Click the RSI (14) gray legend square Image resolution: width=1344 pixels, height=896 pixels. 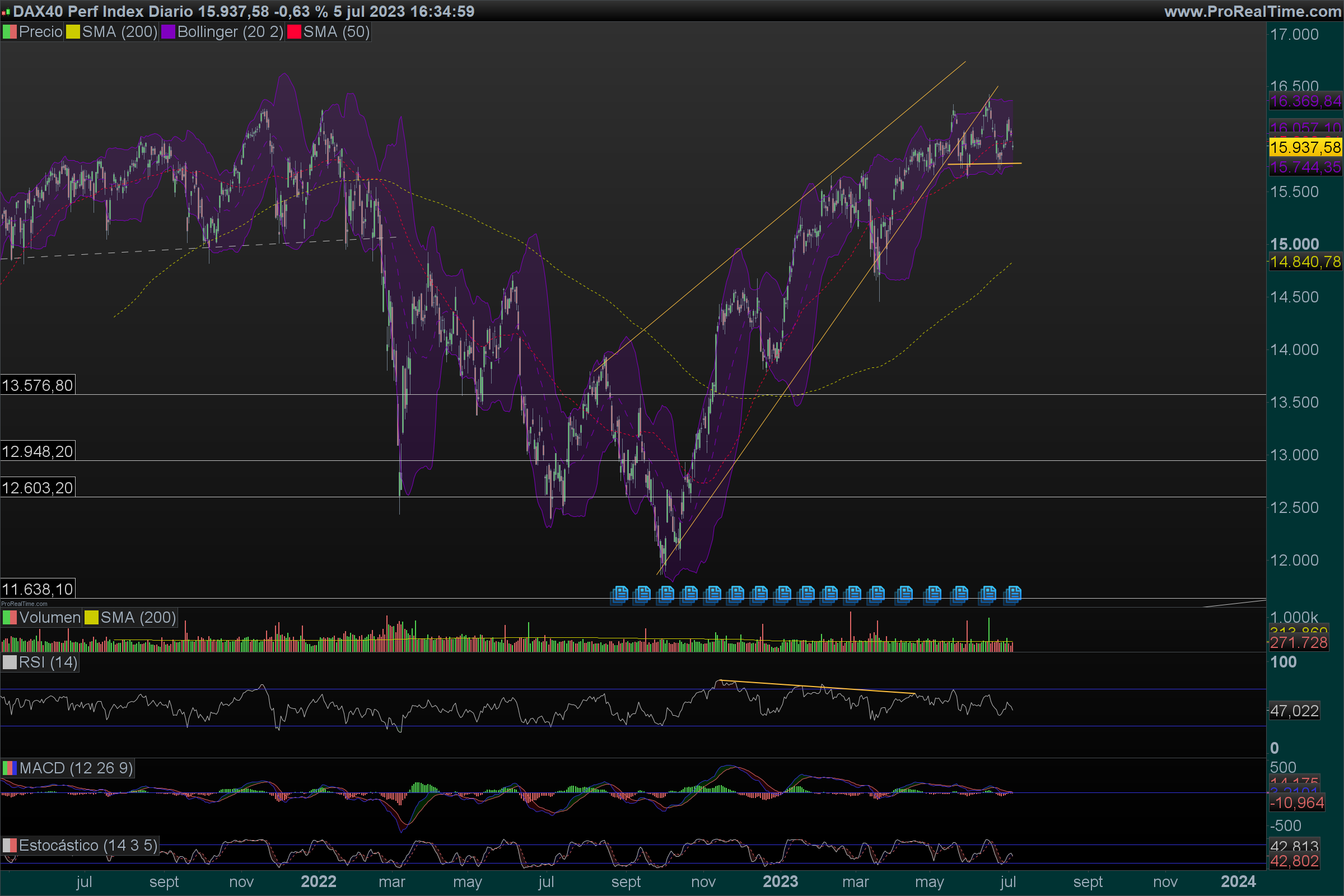pos(10,662)
